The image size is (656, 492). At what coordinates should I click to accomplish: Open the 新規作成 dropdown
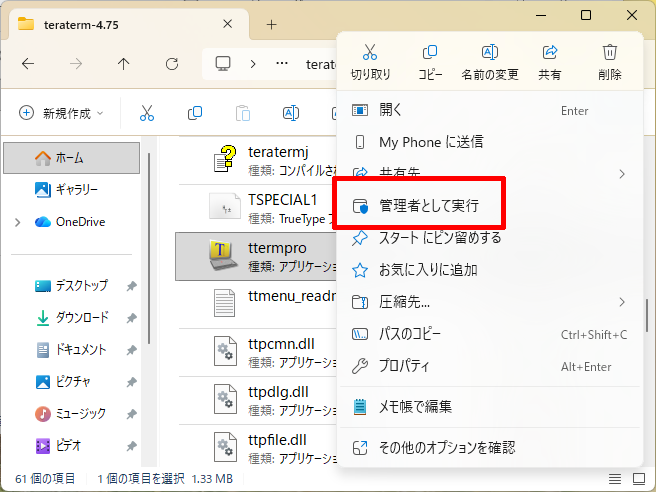61,113
